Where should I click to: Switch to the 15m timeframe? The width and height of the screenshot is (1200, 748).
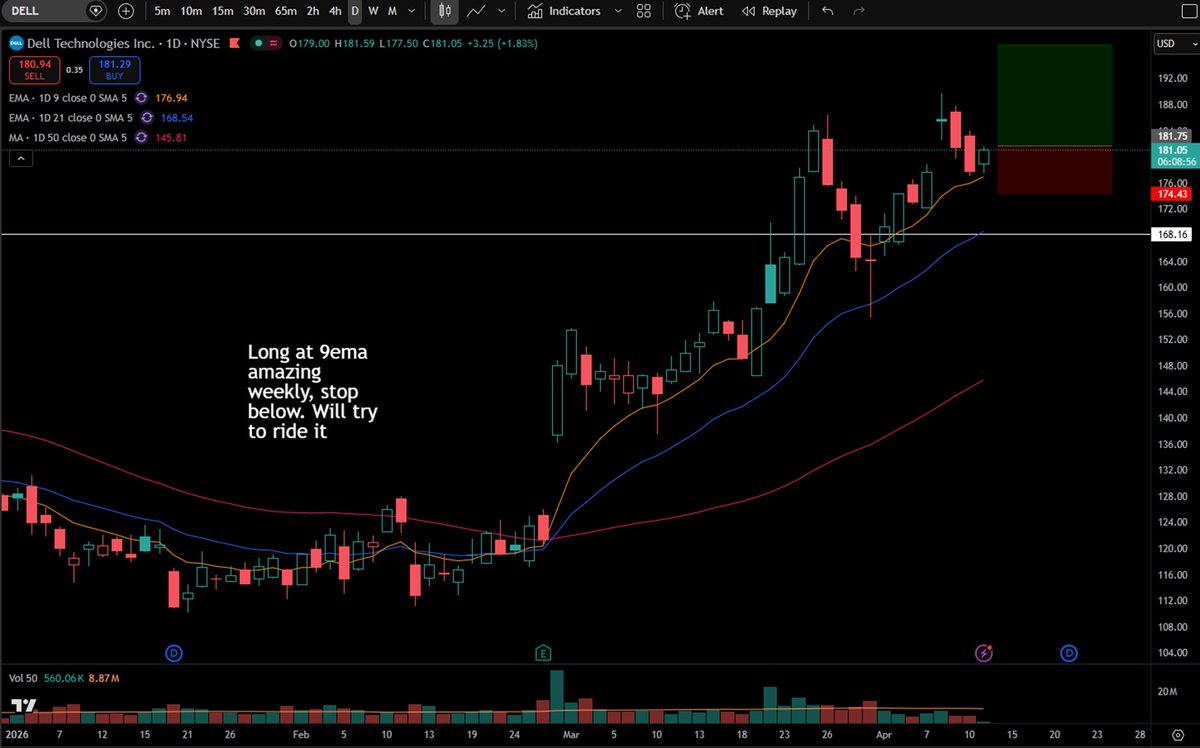223,11
